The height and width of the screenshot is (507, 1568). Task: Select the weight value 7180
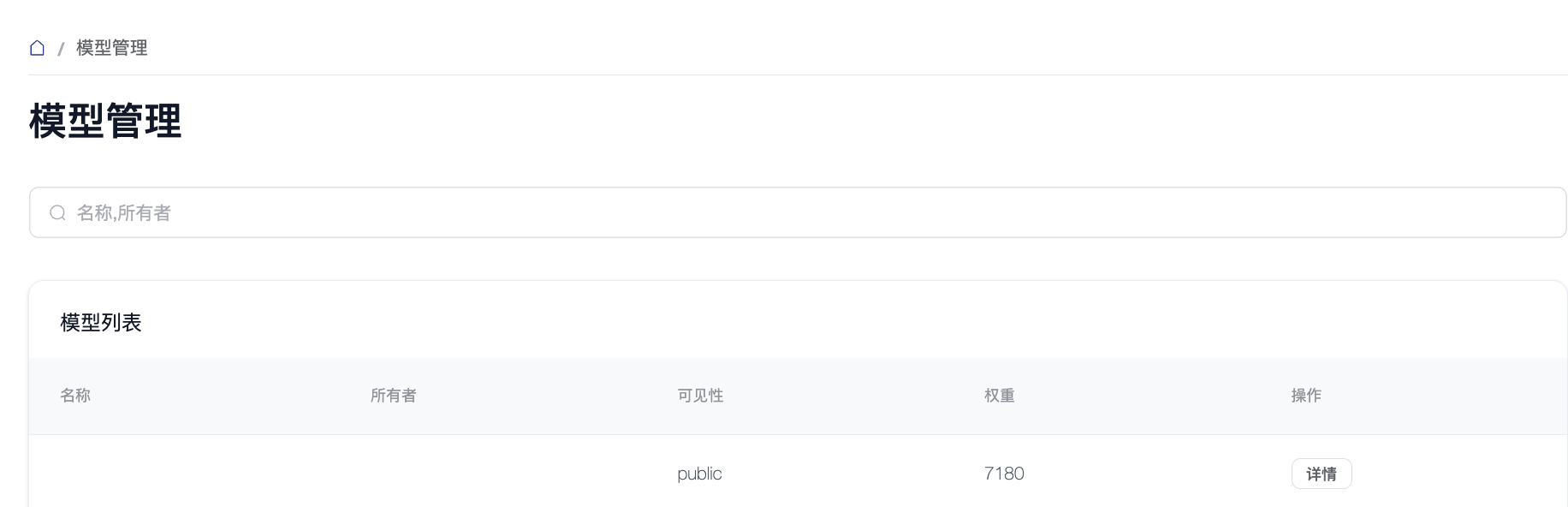[x=1004, y=474]
